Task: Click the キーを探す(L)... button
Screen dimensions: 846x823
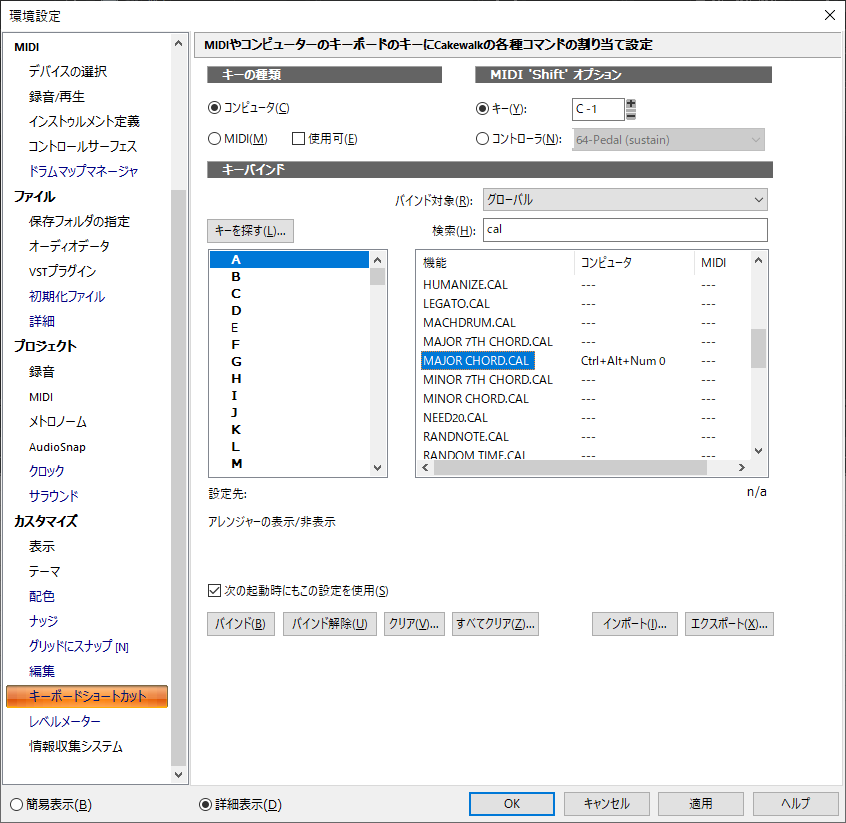Action: click(250, 231)
